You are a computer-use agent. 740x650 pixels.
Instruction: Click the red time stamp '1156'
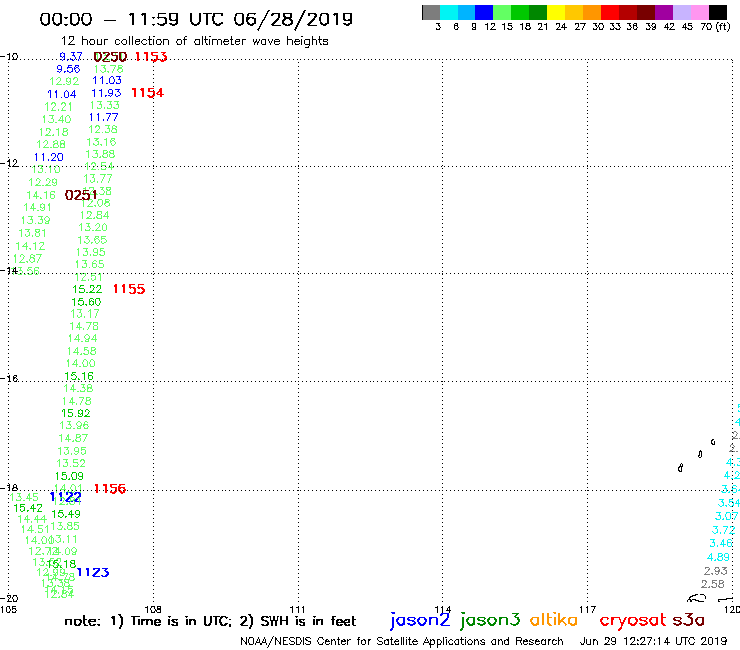[110, 489]
